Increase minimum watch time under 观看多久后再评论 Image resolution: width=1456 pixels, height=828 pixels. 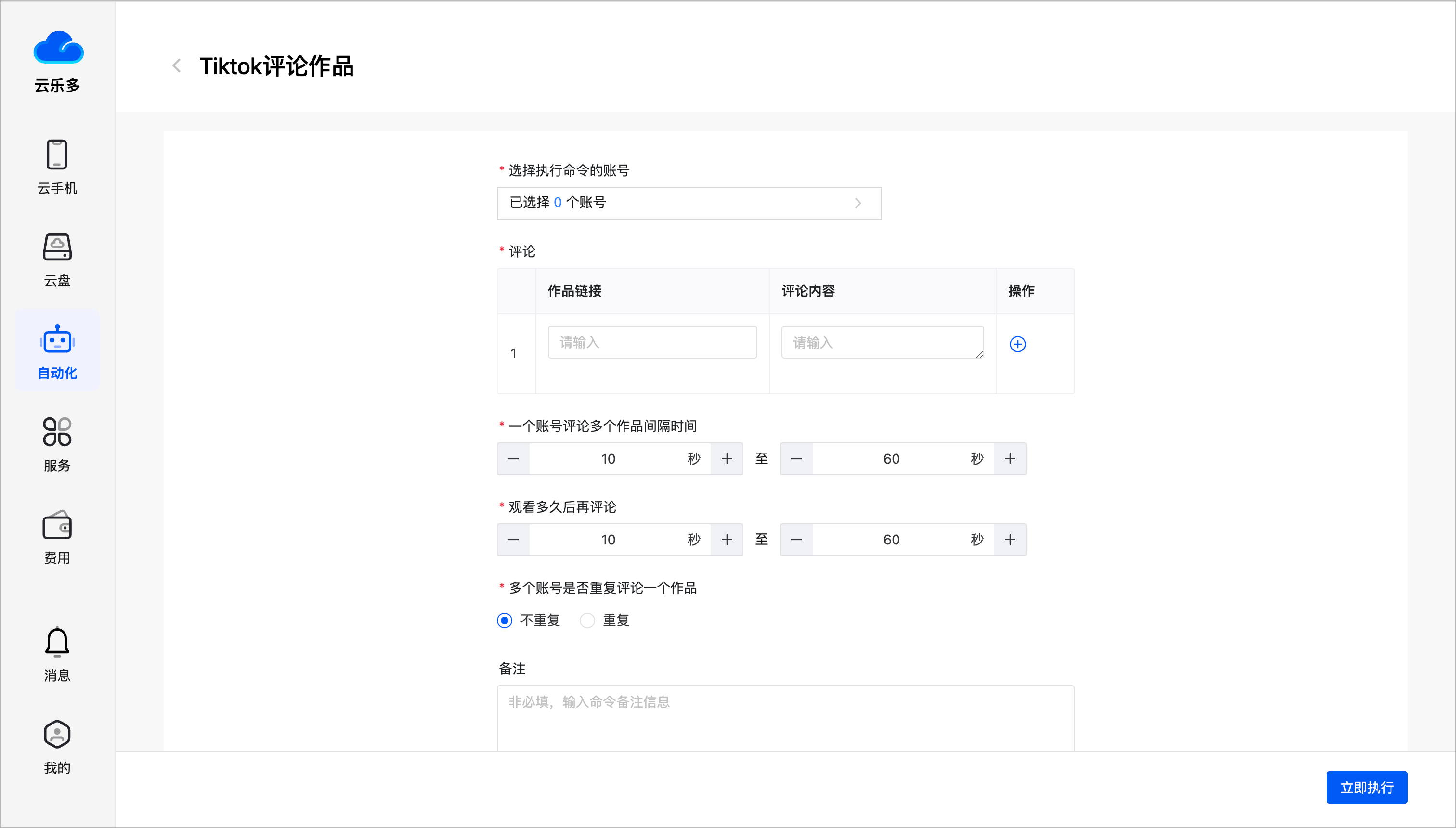click(x=727, y=540)
